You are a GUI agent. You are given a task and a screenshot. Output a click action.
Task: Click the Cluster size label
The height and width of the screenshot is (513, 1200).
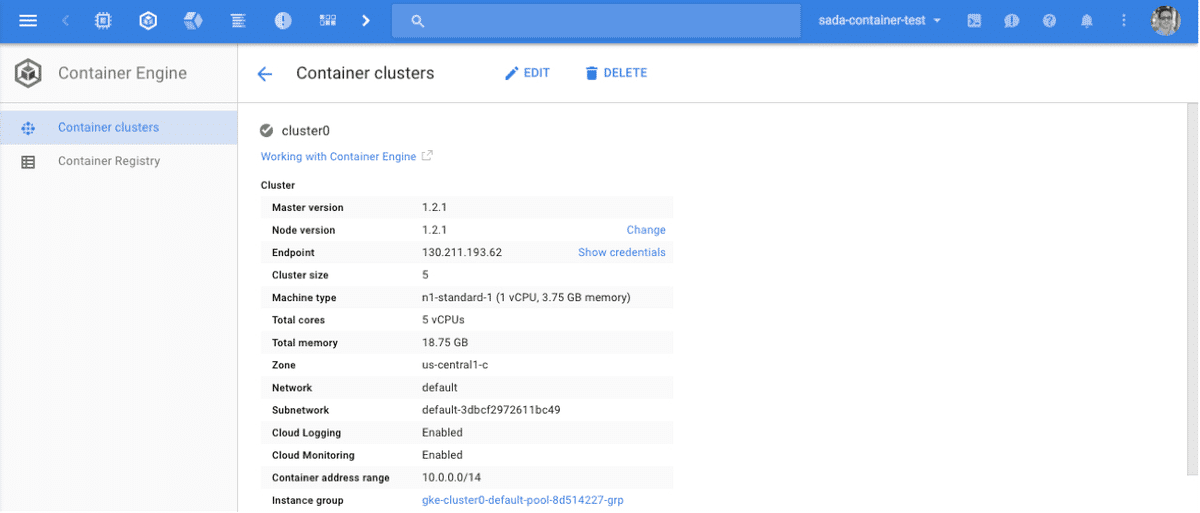[x=300, y=275]
